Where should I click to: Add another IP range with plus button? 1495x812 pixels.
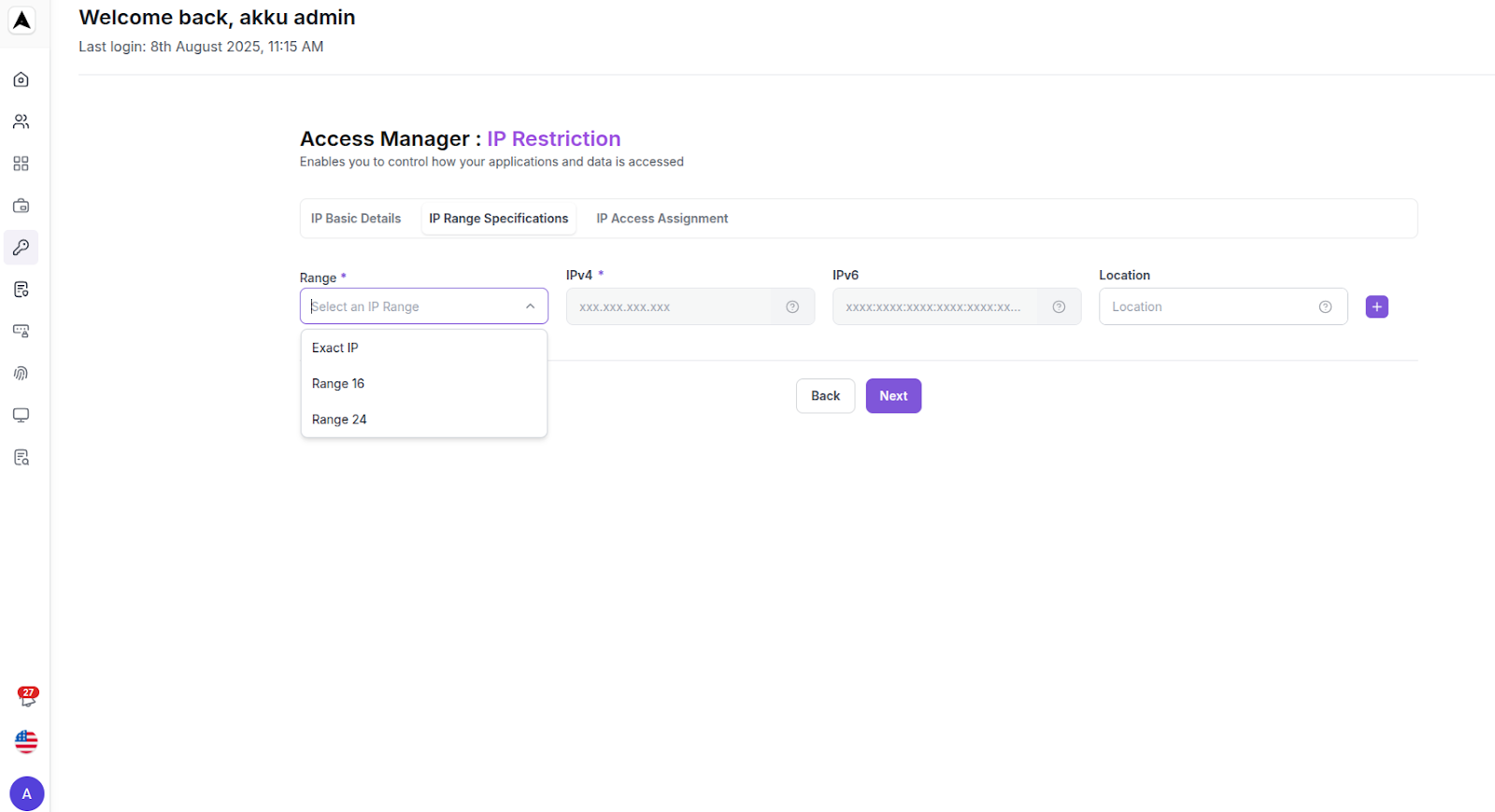pos(1376,306)
